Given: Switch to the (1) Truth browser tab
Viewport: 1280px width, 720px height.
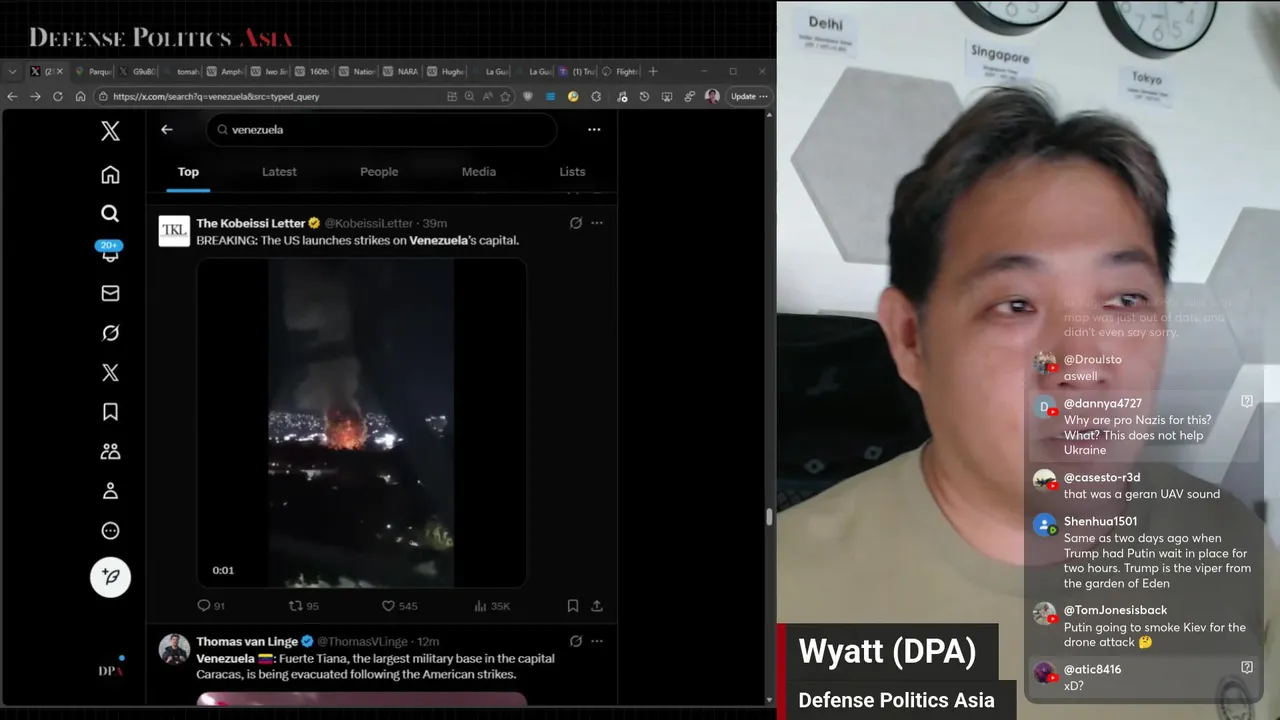Looking at the screenshot, I should click(576, 71).
